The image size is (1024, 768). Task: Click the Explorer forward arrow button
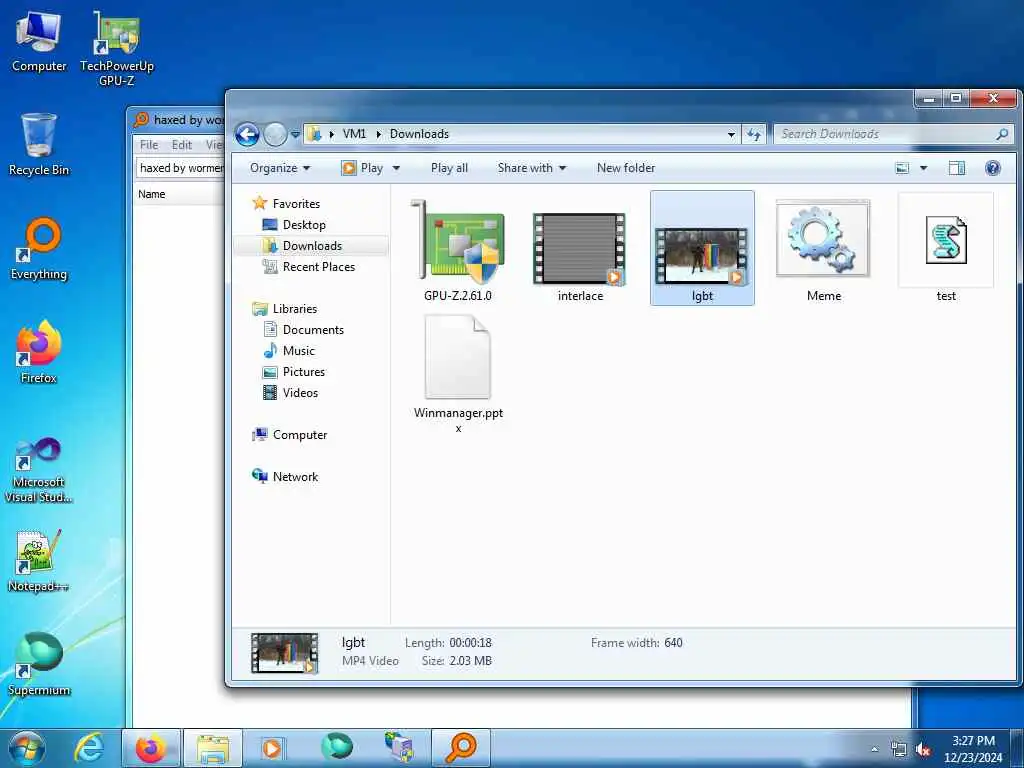click(275, 135)
